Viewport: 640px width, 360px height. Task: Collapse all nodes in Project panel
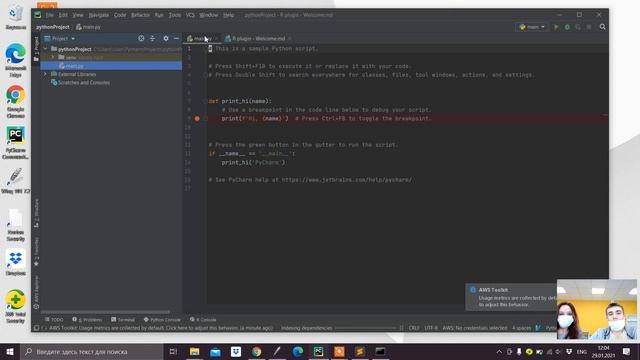pyautogui.click(x=152, y=38)
